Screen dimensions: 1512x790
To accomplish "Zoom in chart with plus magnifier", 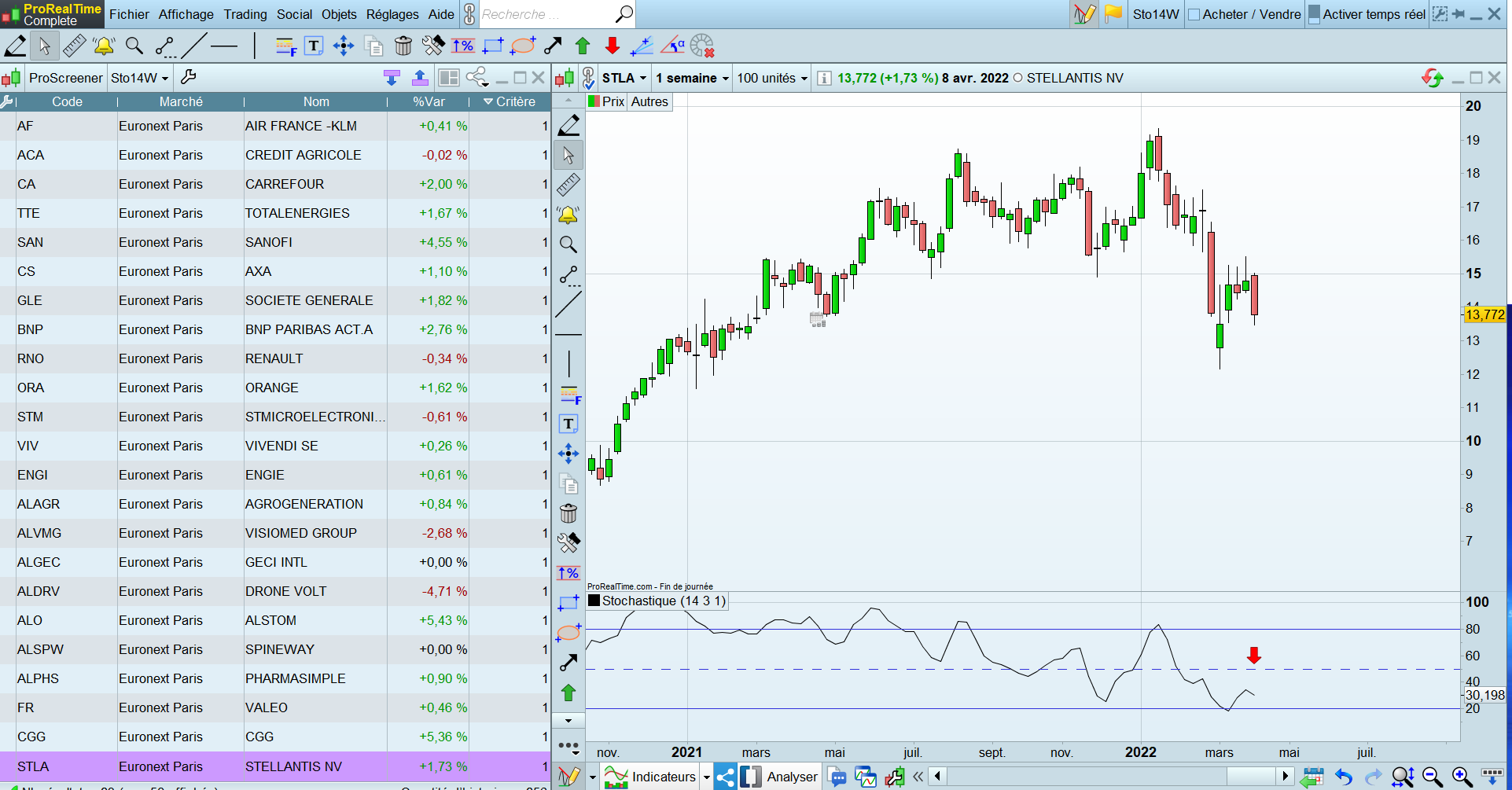I will [1462, 777].
